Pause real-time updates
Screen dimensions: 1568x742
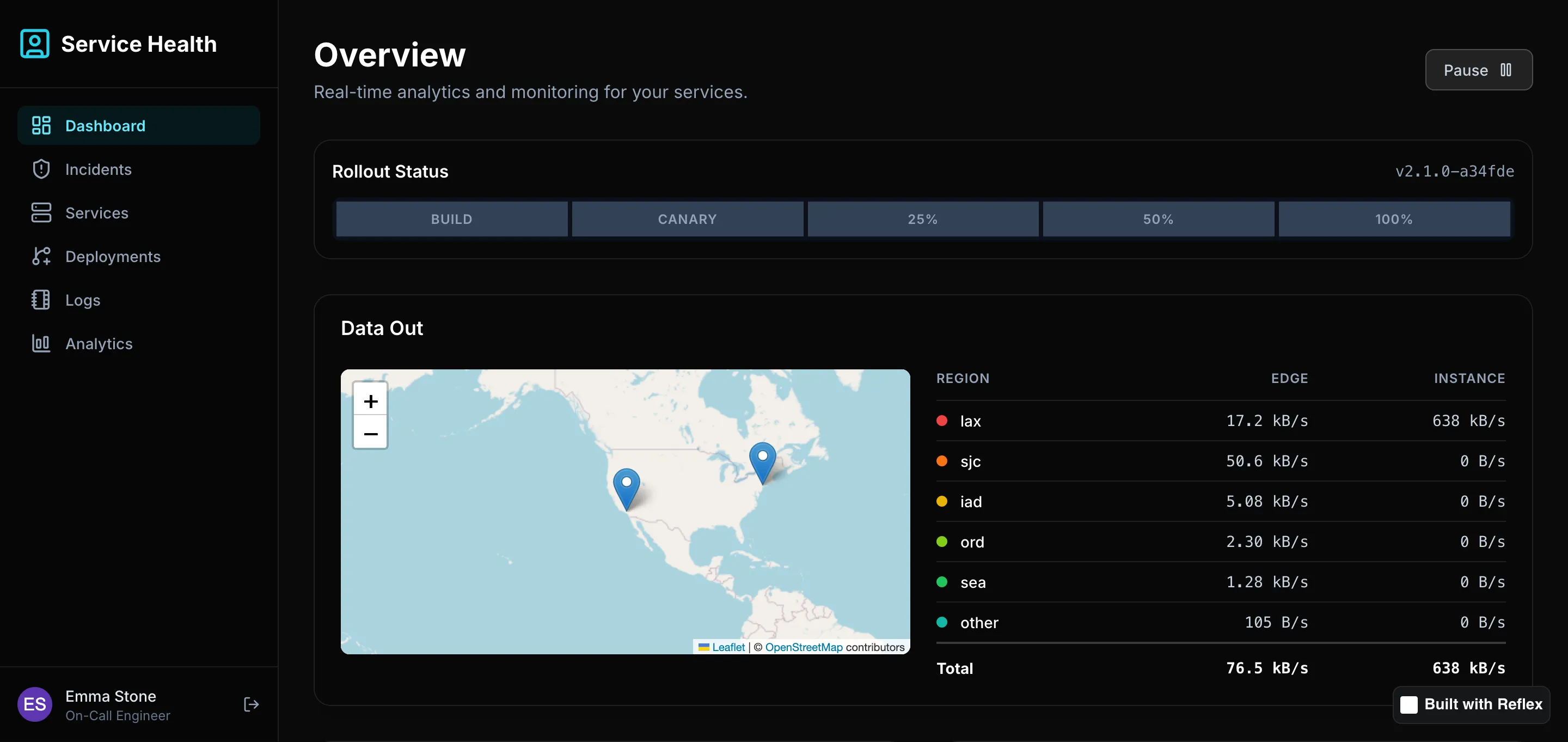click(1478, 70)
